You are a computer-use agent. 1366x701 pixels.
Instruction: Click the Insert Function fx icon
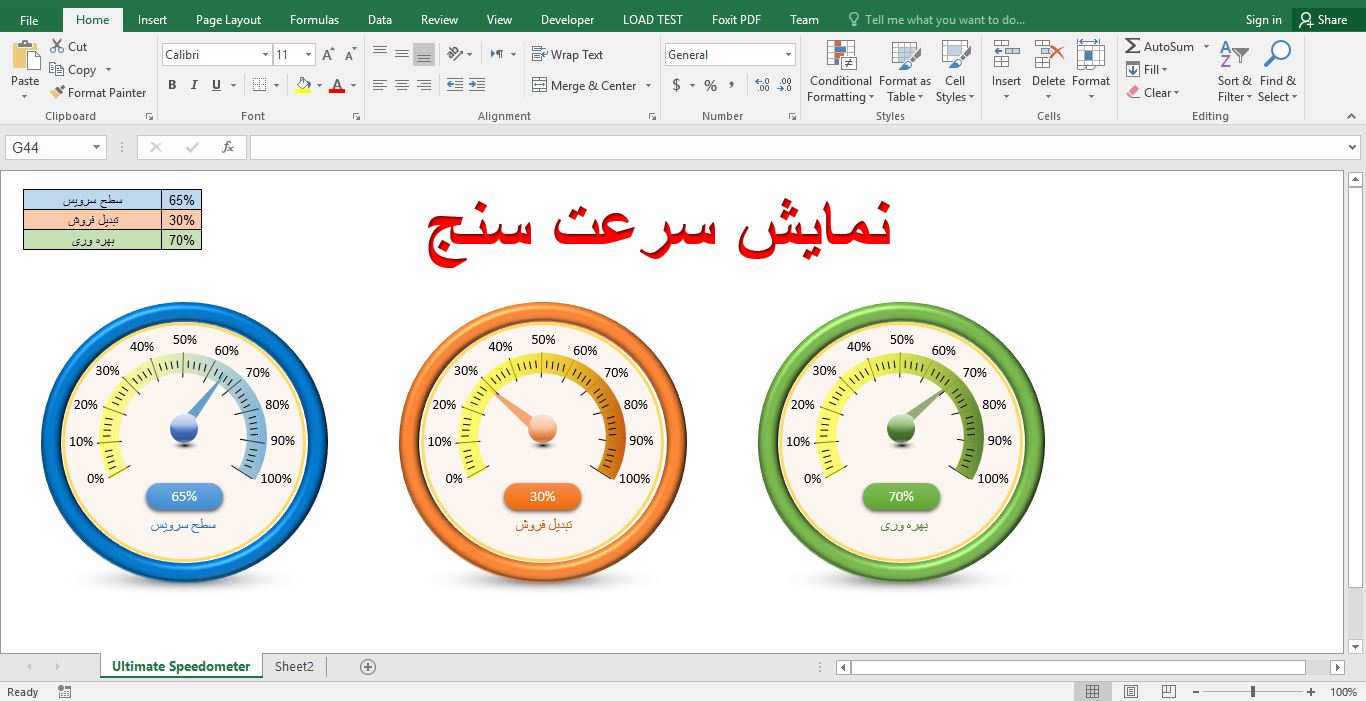pos(228,147)
